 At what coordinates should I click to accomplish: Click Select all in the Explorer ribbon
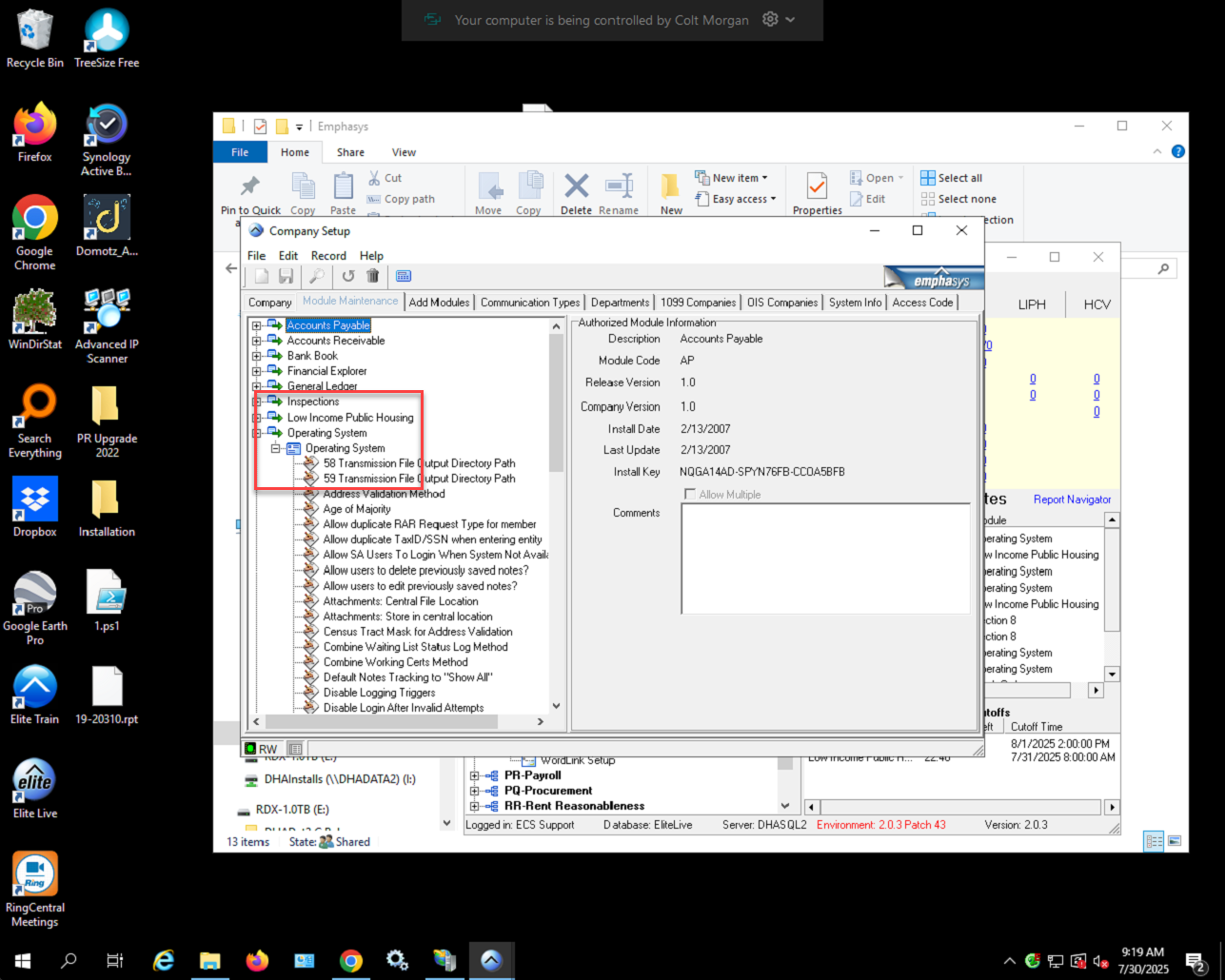(x=952, y=178)
